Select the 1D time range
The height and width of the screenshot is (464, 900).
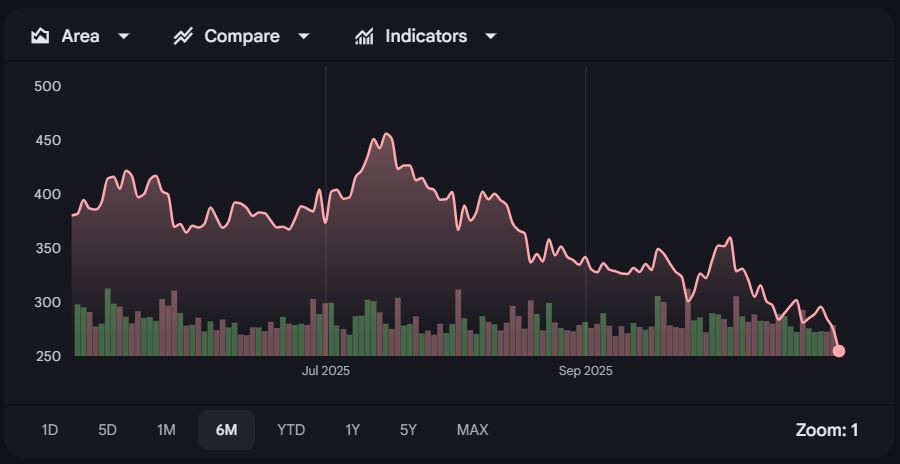pos(50,430)
